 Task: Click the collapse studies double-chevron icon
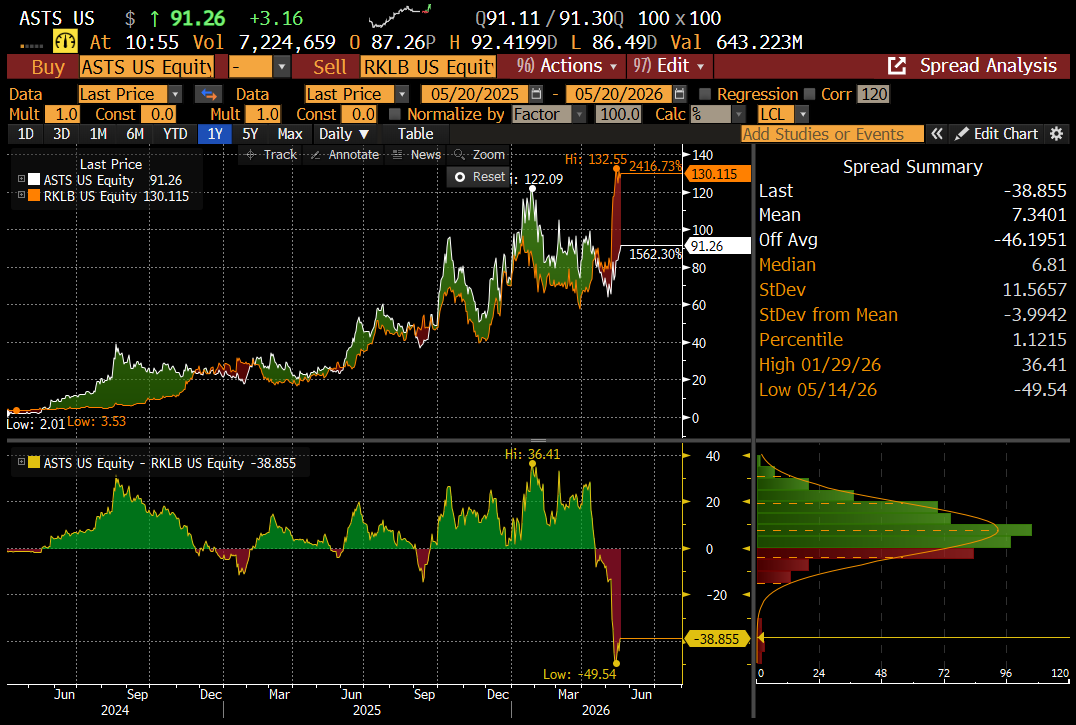pyautogui.click(x=937, y=134)
